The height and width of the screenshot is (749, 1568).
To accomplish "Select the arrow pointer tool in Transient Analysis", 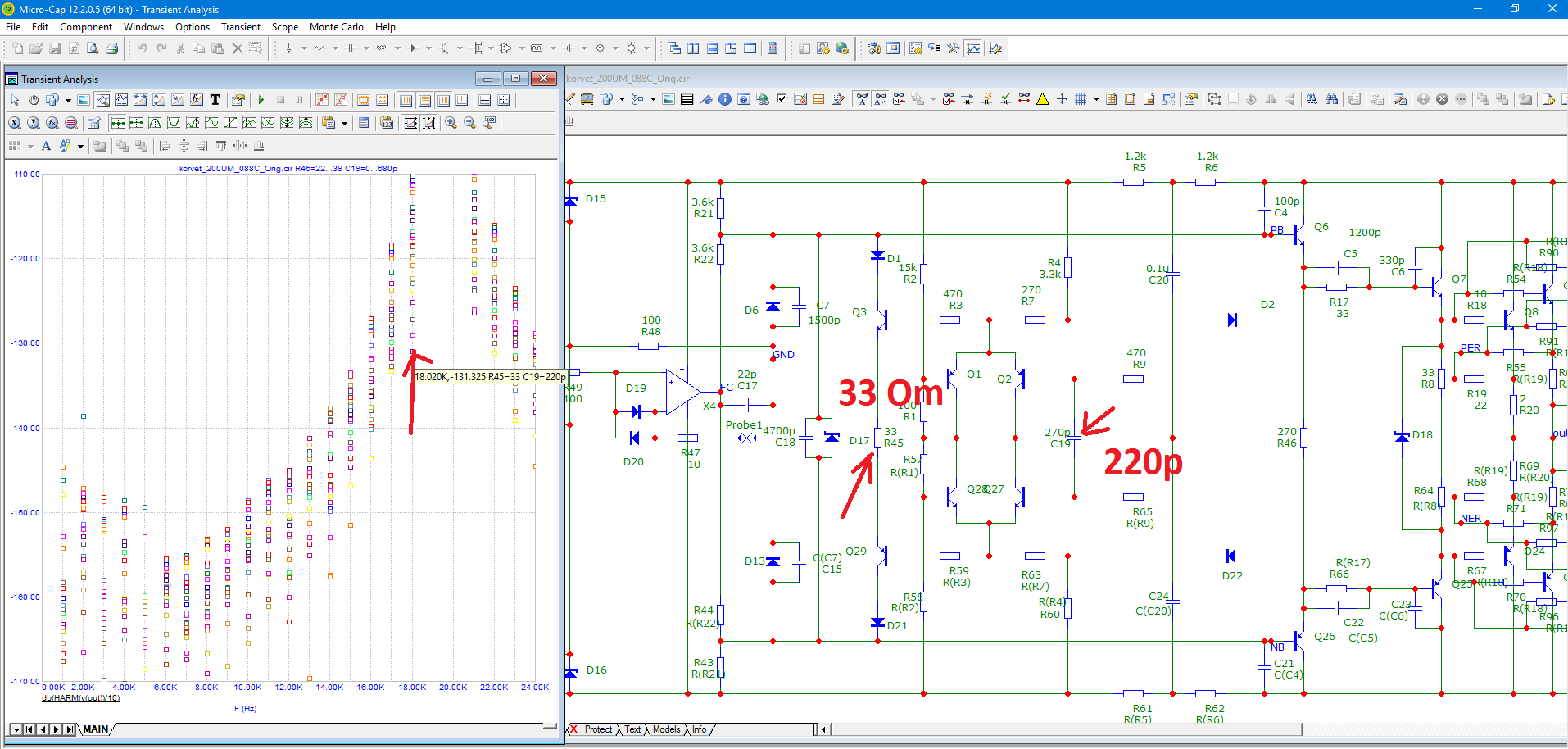I will (x=15, y=100).
